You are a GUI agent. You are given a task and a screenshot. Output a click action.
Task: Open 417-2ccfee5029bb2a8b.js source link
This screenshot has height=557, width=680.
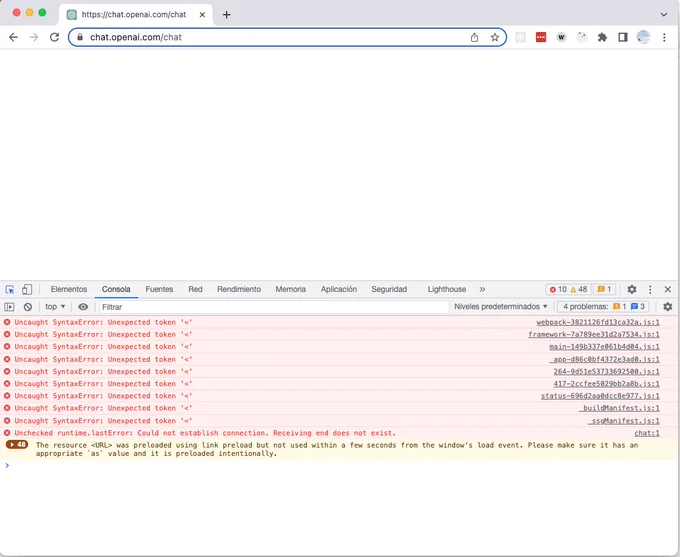pos(606,383)
